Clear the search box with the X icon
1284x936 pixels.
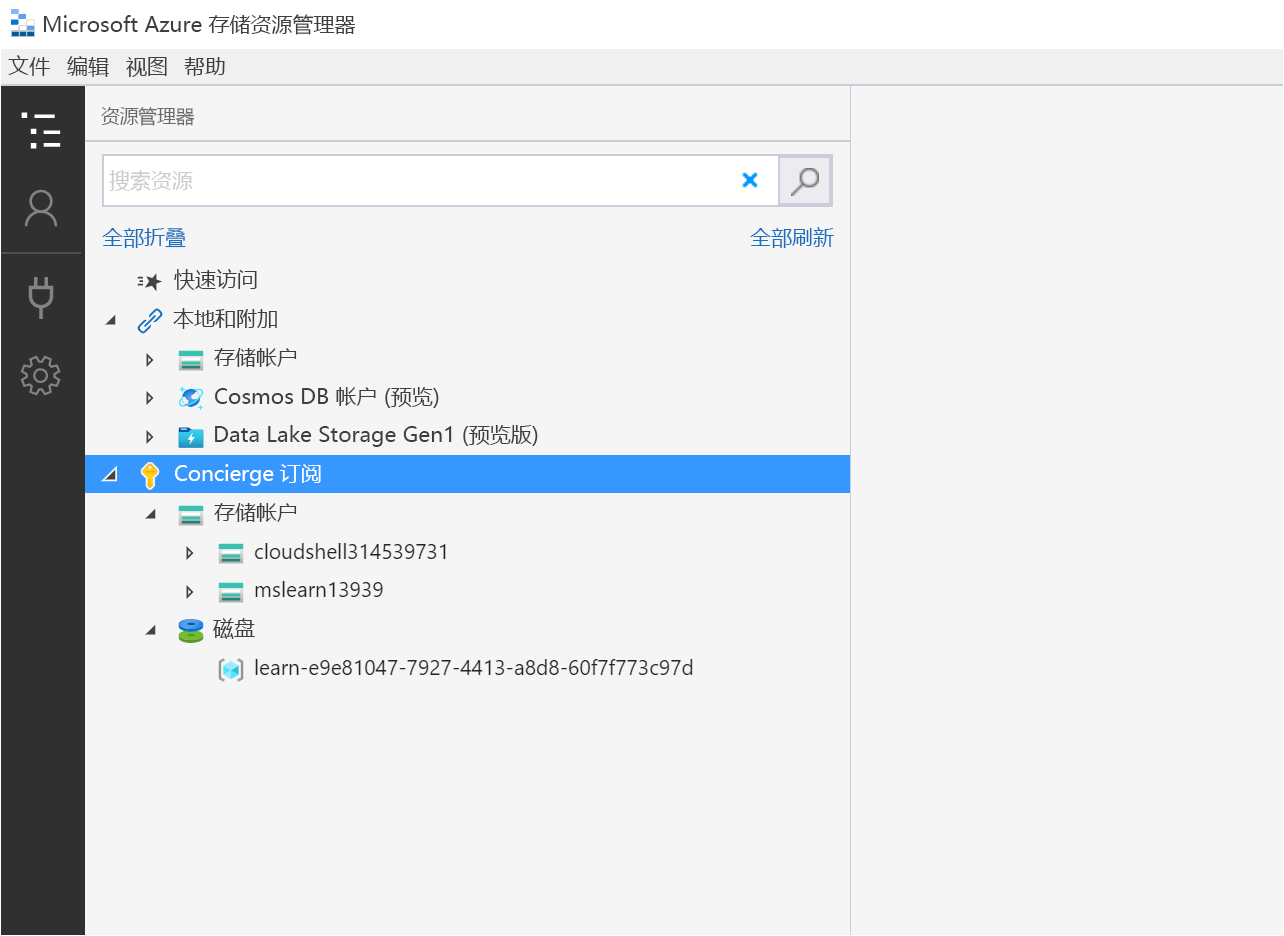click(750, 180)
